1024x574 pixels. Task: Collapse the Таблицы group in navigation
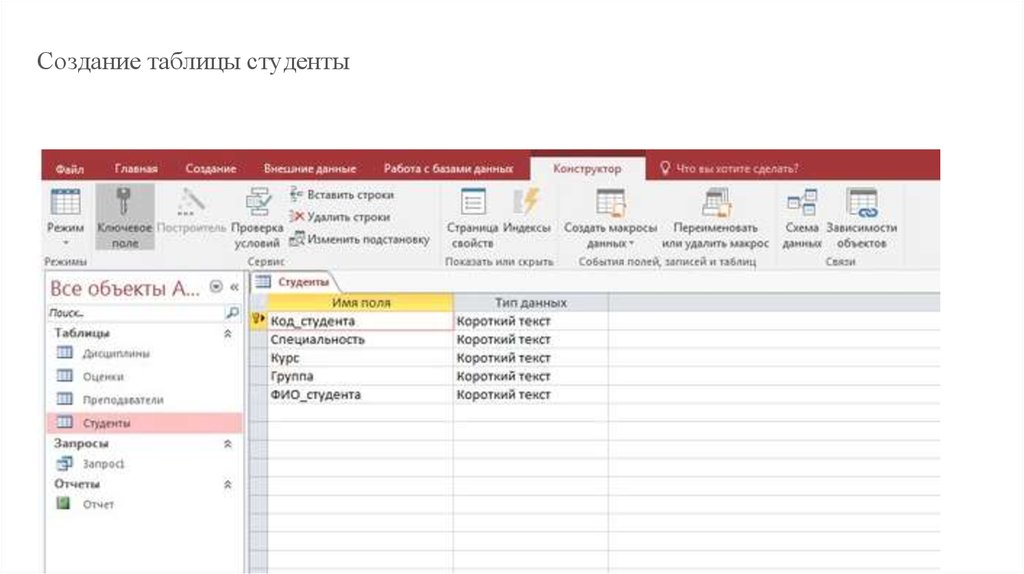coord(227,333)
